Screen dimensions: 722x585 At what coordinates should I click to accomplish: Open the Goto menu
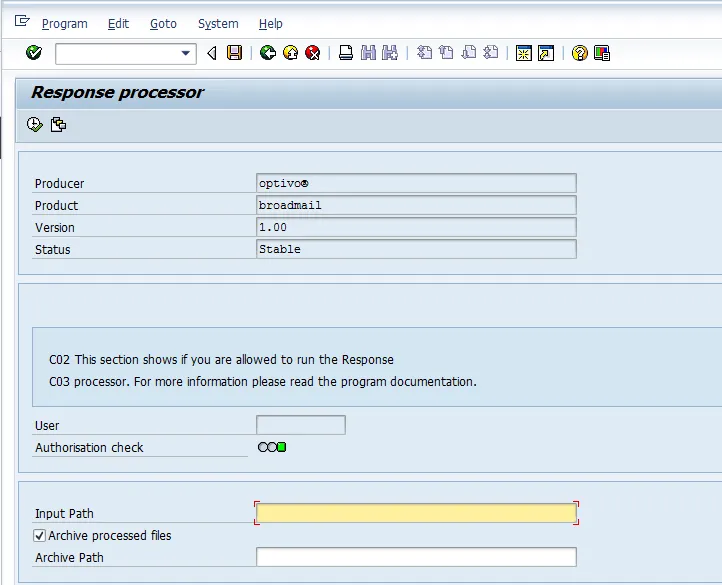163,23
